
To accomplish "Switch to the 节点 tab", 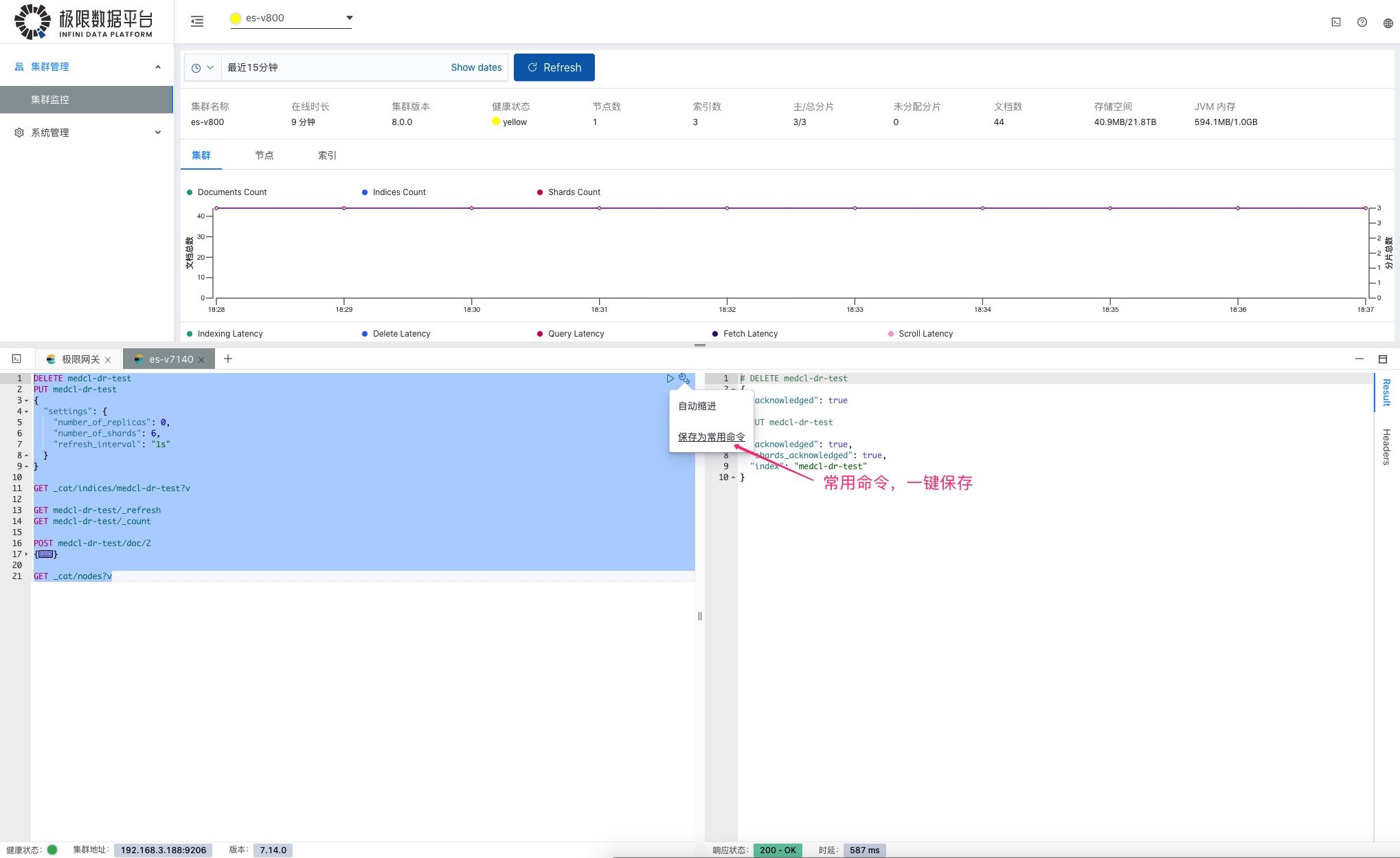I will (264, 155).
